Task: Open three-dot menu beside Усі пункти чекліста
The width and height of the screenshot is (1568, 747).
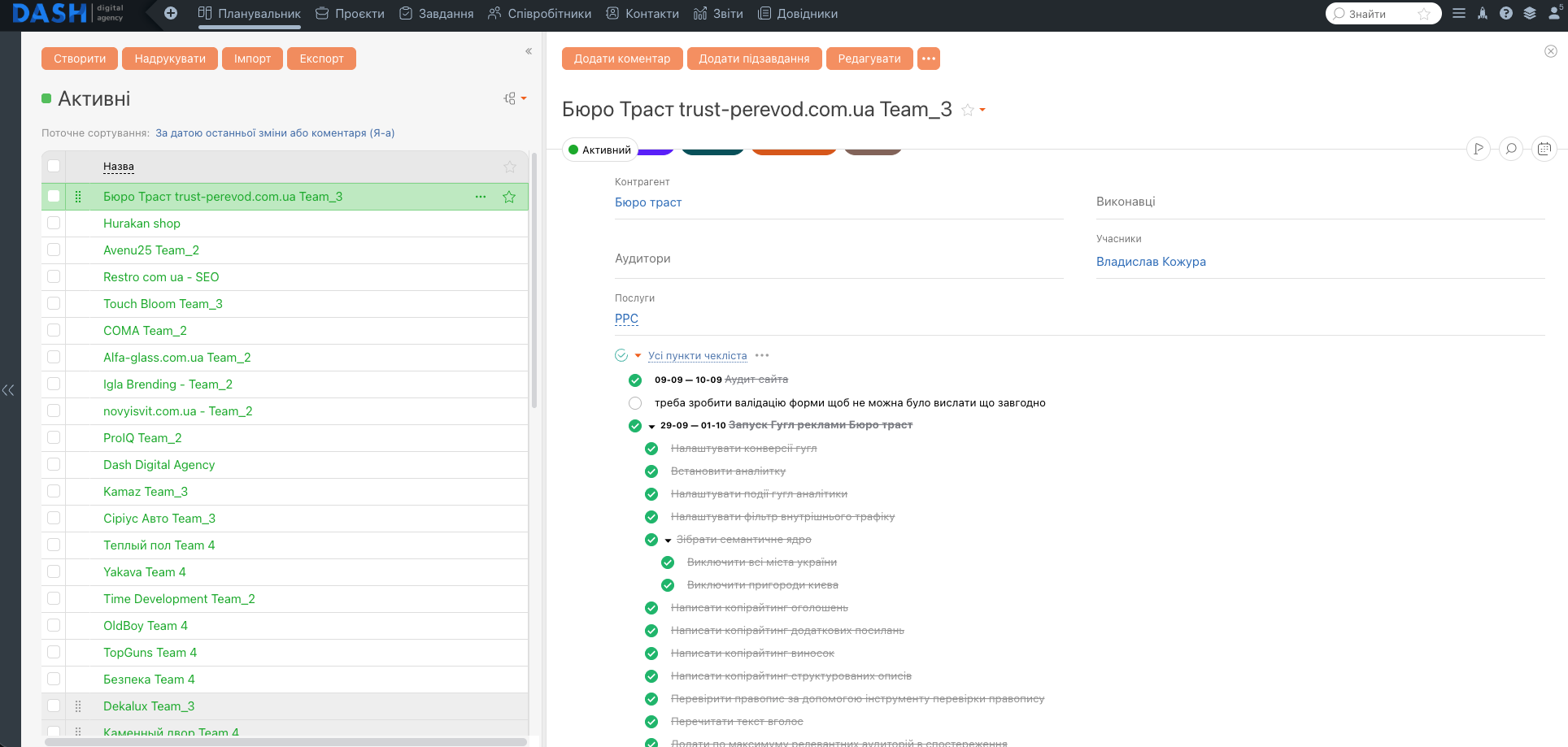Action: 762,355
